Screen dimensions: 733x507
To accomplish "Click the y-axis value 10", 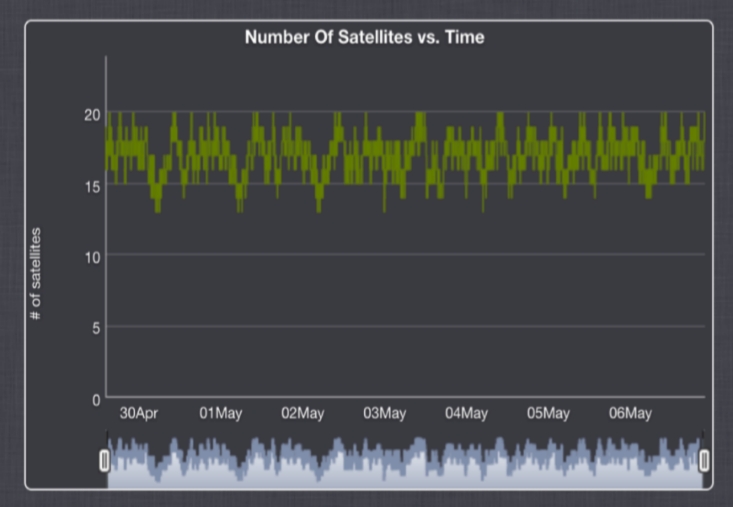I will tap(91, 257).
